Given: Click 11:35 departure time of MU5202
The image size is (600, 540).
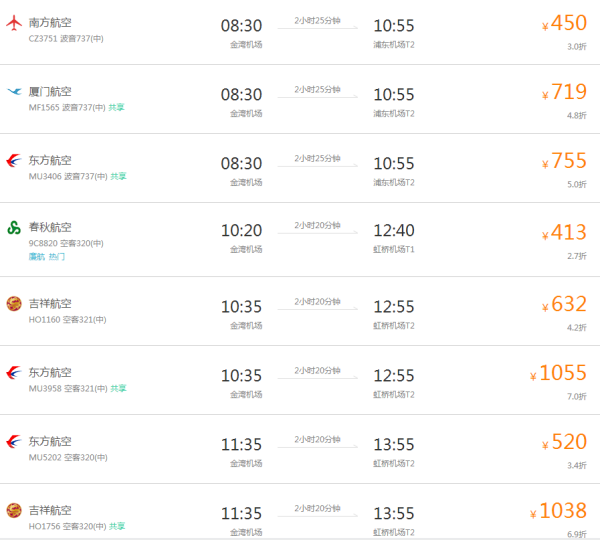Looking at the screenshot, I should [241, 445].
